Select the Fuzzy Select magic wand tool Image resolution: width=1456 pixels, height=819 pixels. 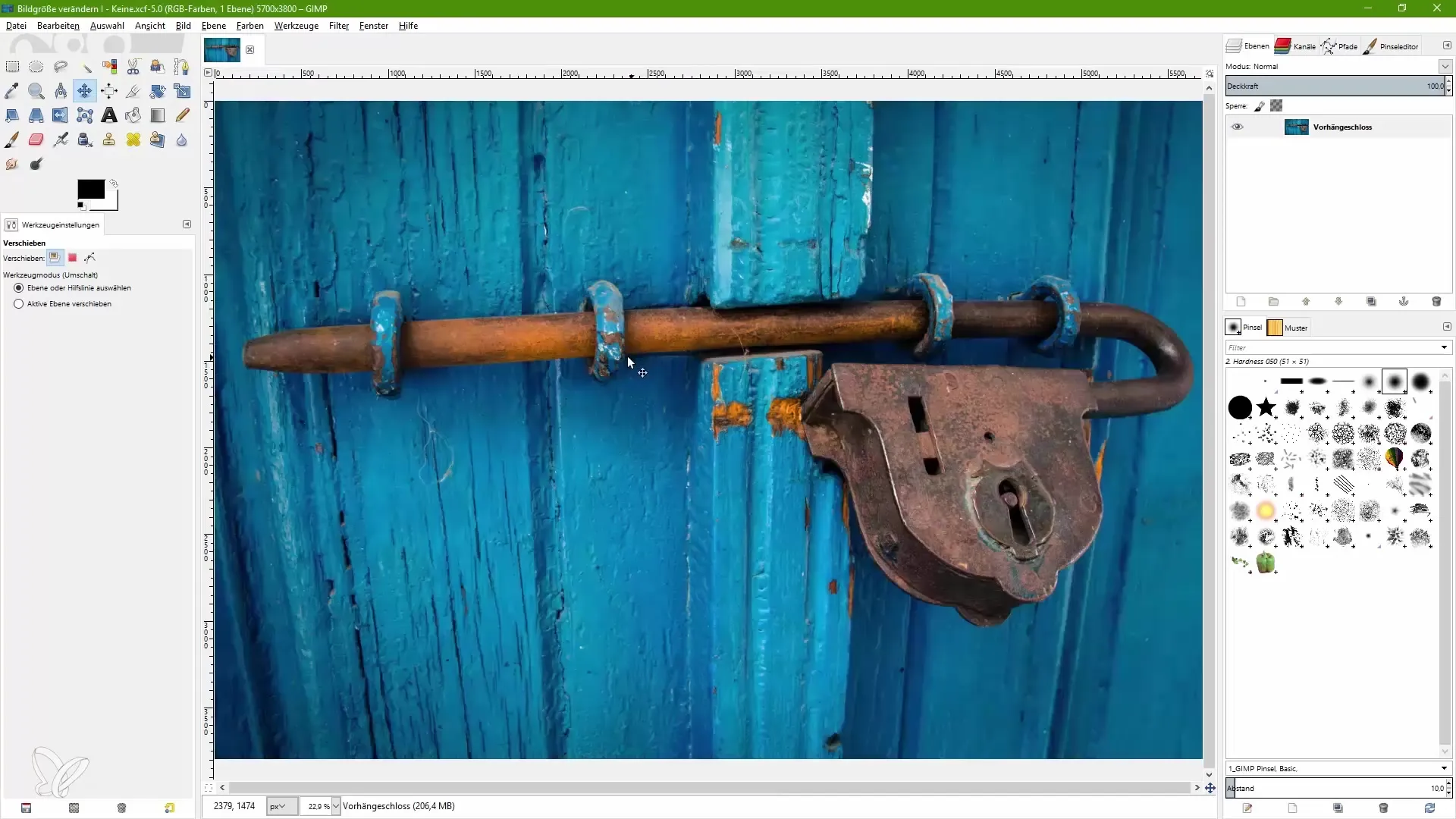point(85,67)
